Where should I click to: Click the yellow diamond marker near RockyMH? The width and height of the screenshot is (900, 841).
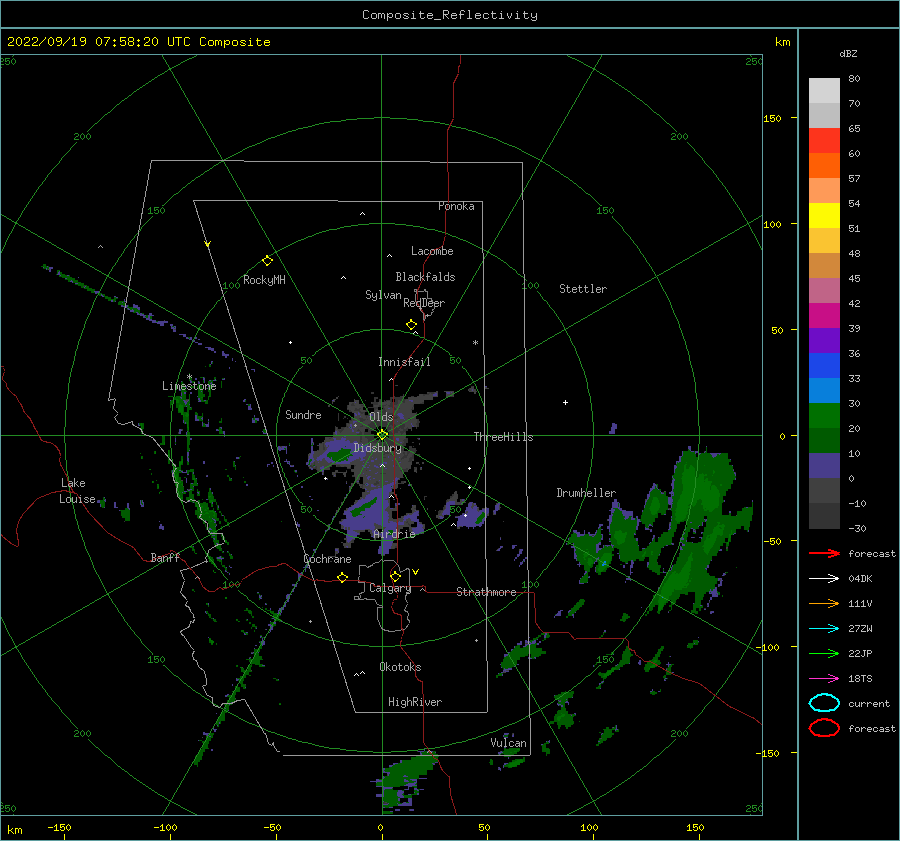pyautogui.click(x=267, y=261)
